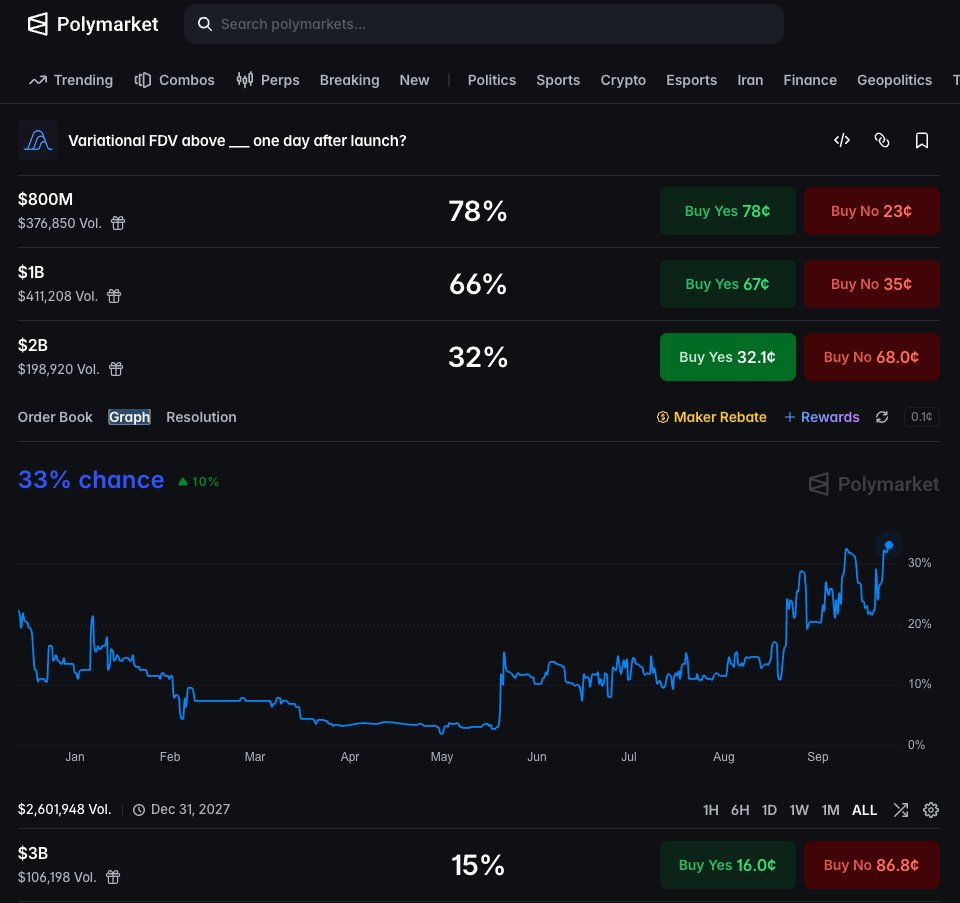Image resolution: width=960 pixels, height=903 pixels.
Task: Click gift icon in $3B row
Action: [x=113, y=877]
